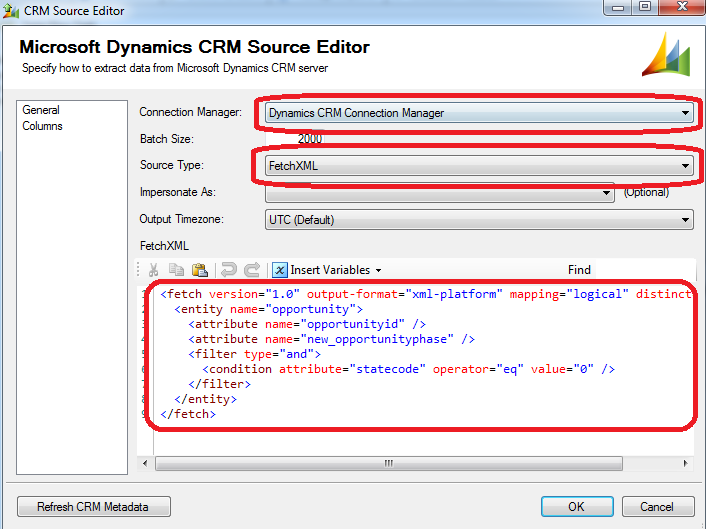Click Refresh CRM Metadata button

click(x=94, y=507)
